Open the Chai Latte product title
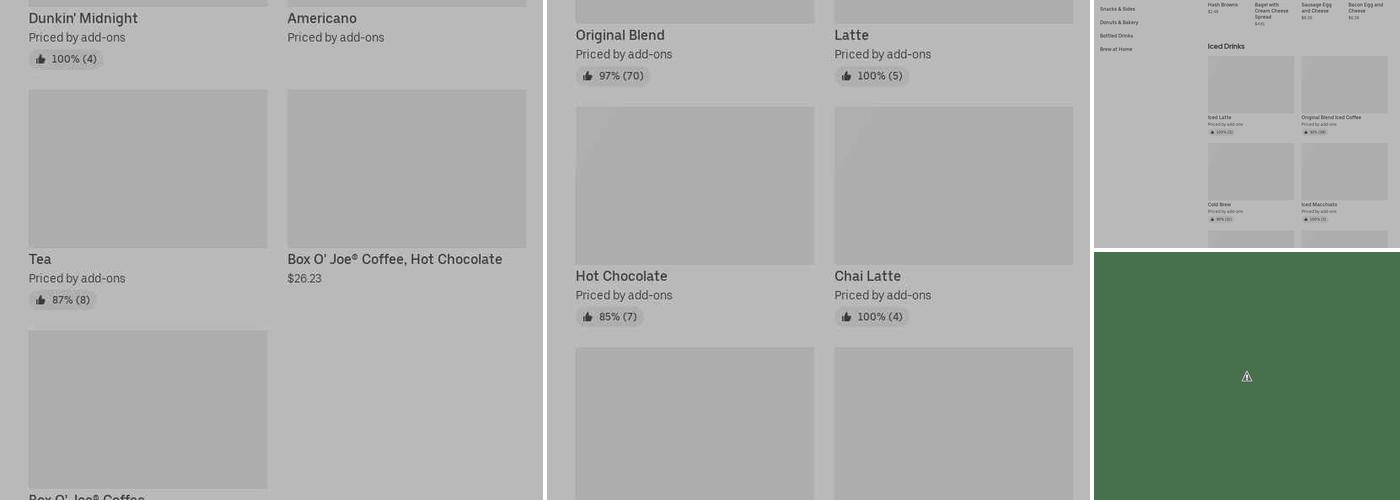This screenshot has width=1400, height=500. 868,276
